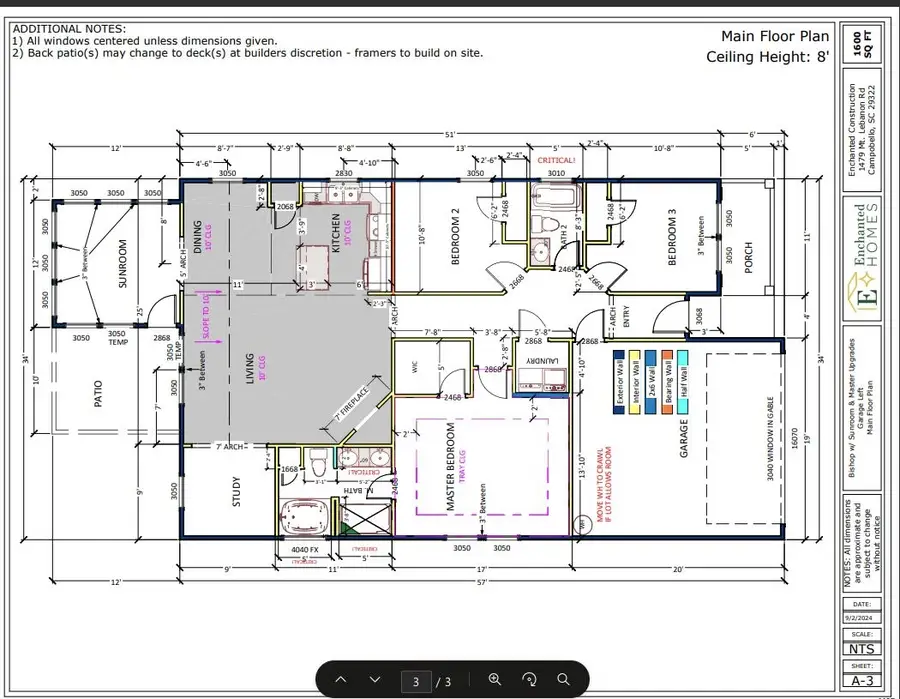Click the red CRITICAL! note near Bath 2
Image resolution: width=900 pixels, height=699 pixels.
pyautogui.click(x=558, y=161)
